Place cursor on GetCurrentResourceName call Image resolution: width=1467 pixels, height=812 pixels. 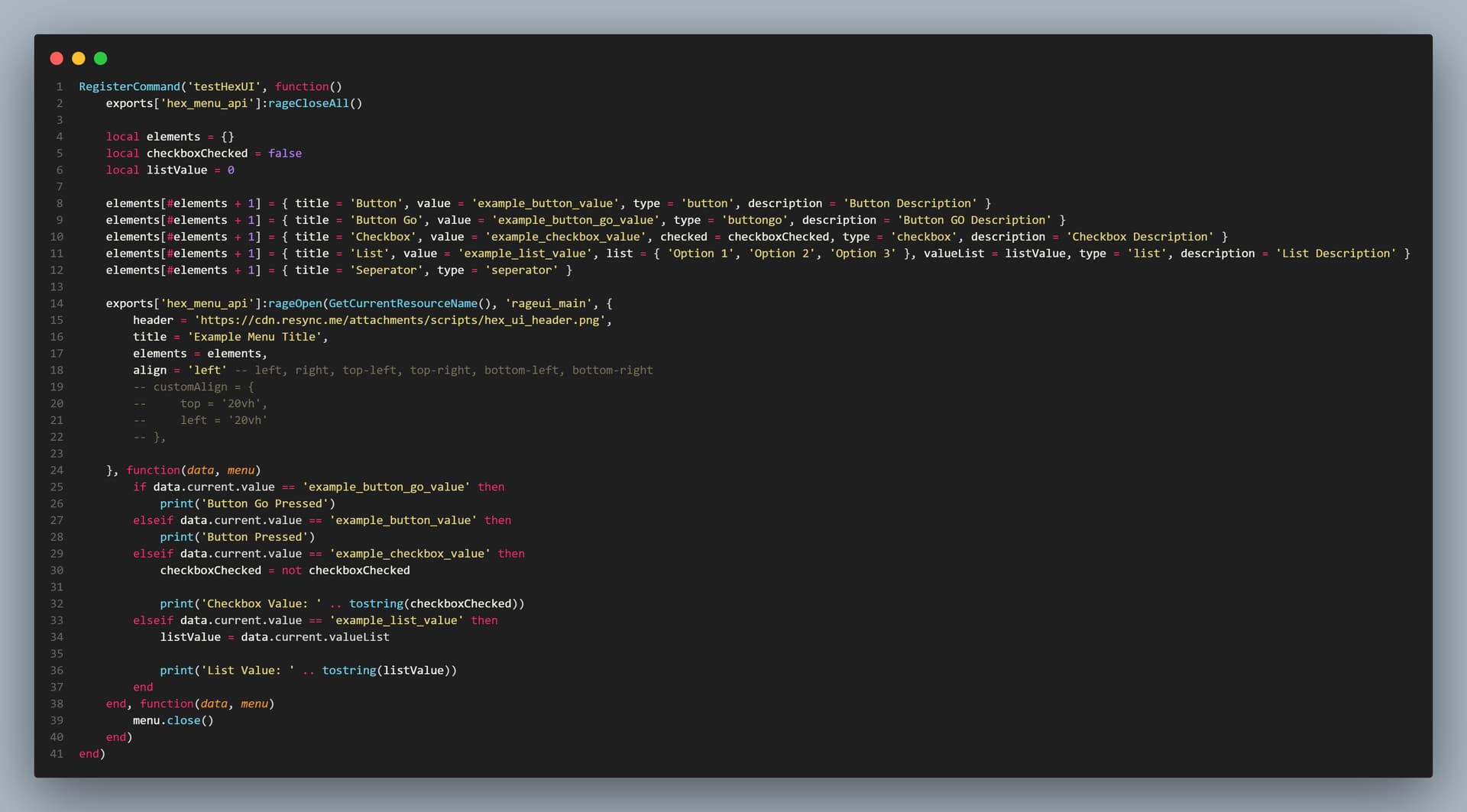(403, 304)
